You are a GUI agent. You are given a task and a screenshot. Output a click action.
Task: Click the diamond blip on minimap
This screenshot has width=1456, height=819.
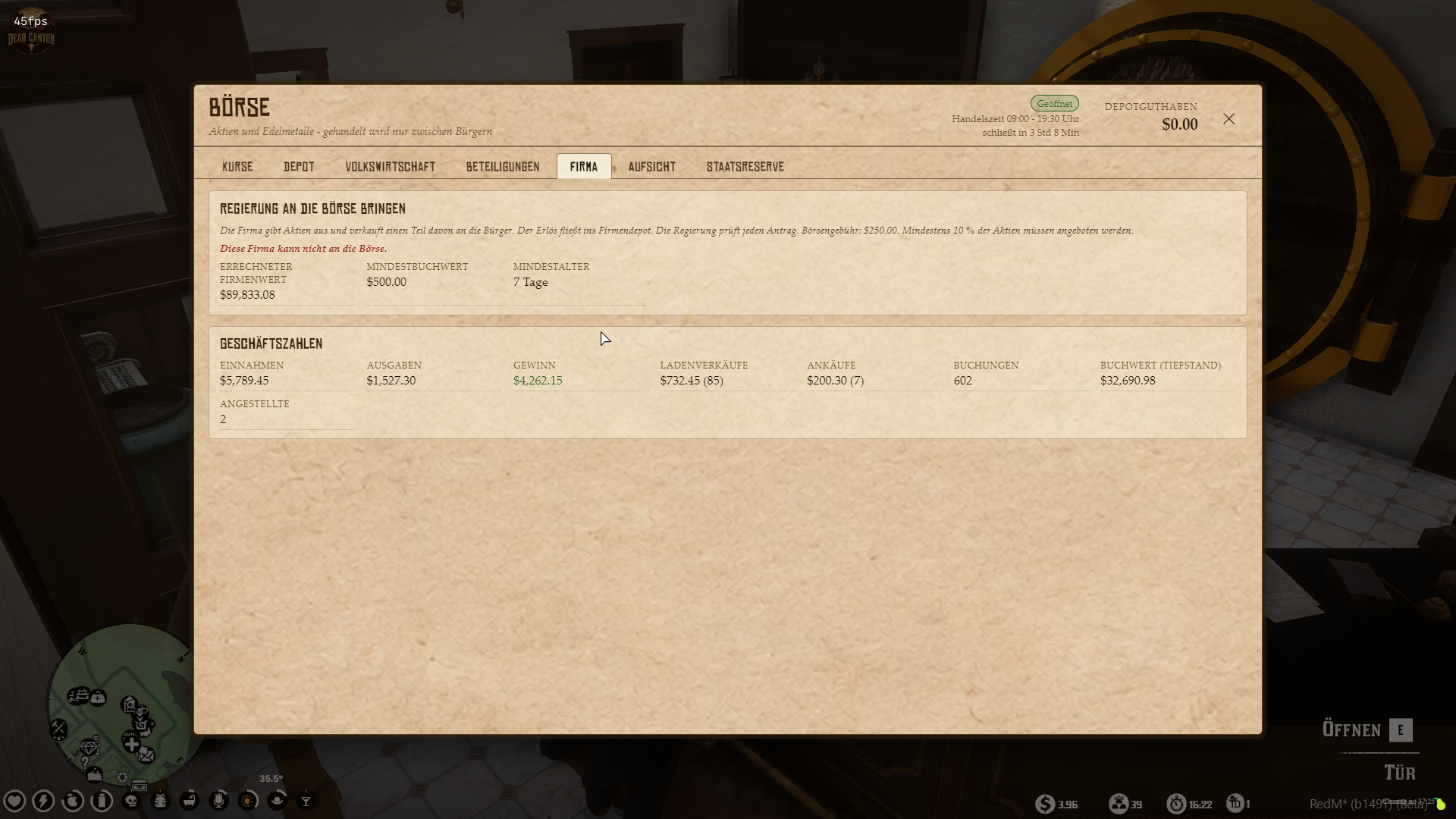[89, 748]
